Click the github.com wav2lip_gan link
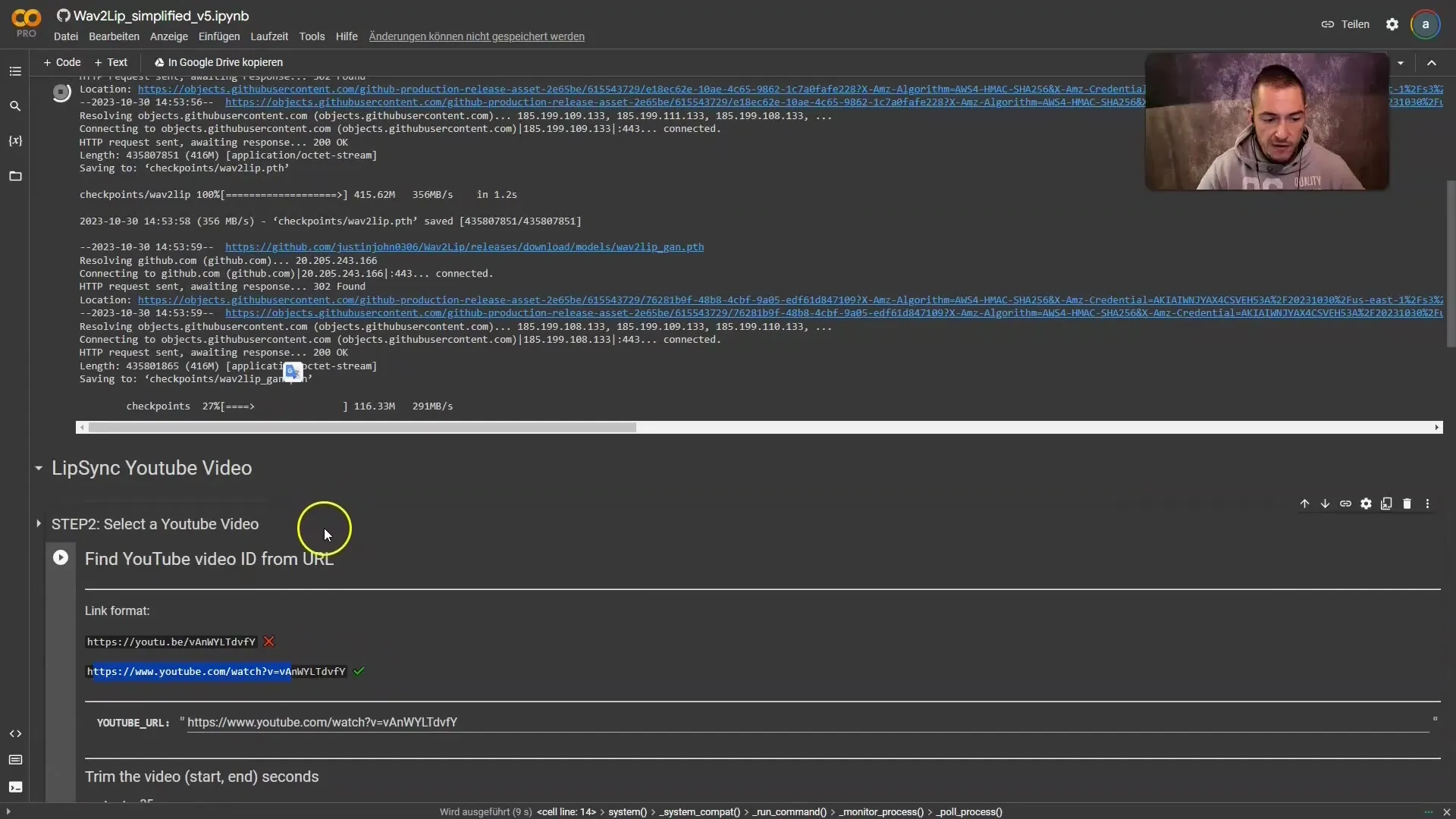This screenshot has height=819, width=1456. click(x=464, y=247)
